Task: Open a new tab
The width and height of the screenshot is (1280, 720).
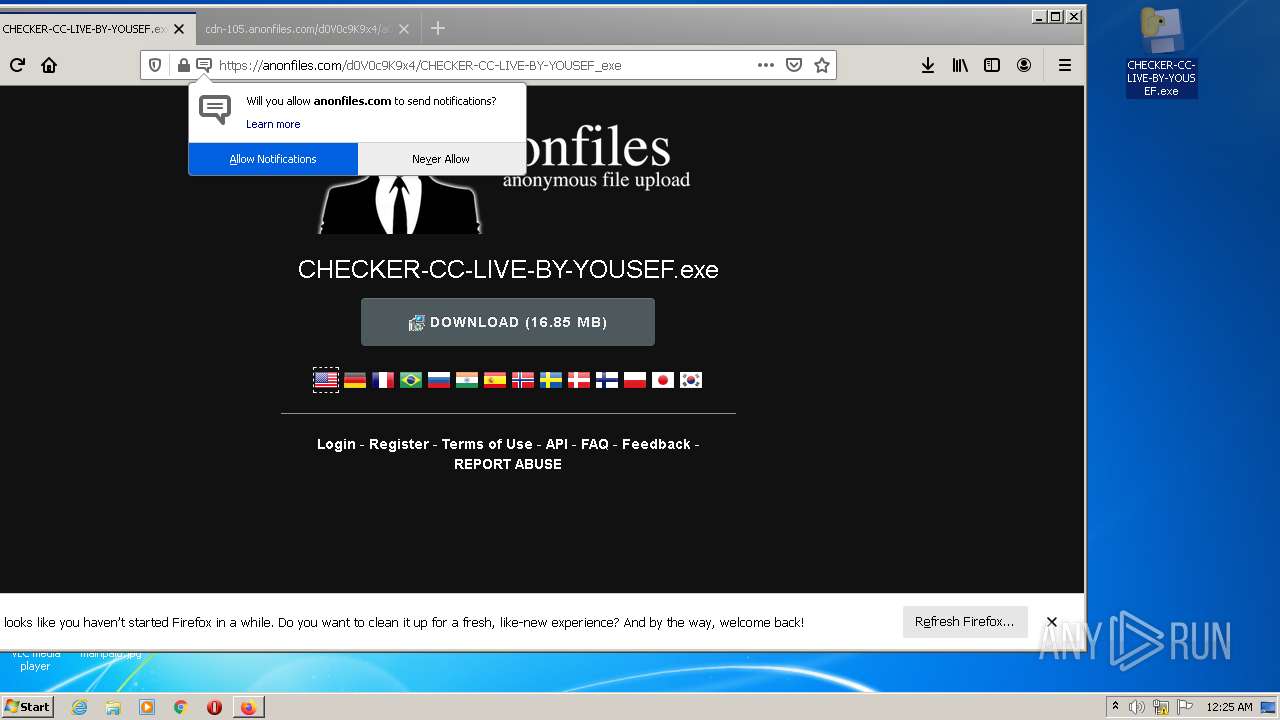Action: point(437,28)
